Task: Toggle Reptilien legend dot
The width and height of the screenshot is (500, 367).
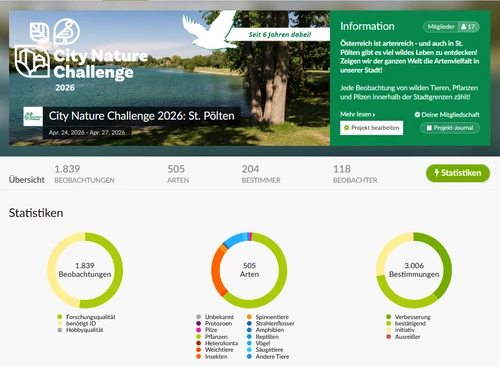Action: click(249, 337)
